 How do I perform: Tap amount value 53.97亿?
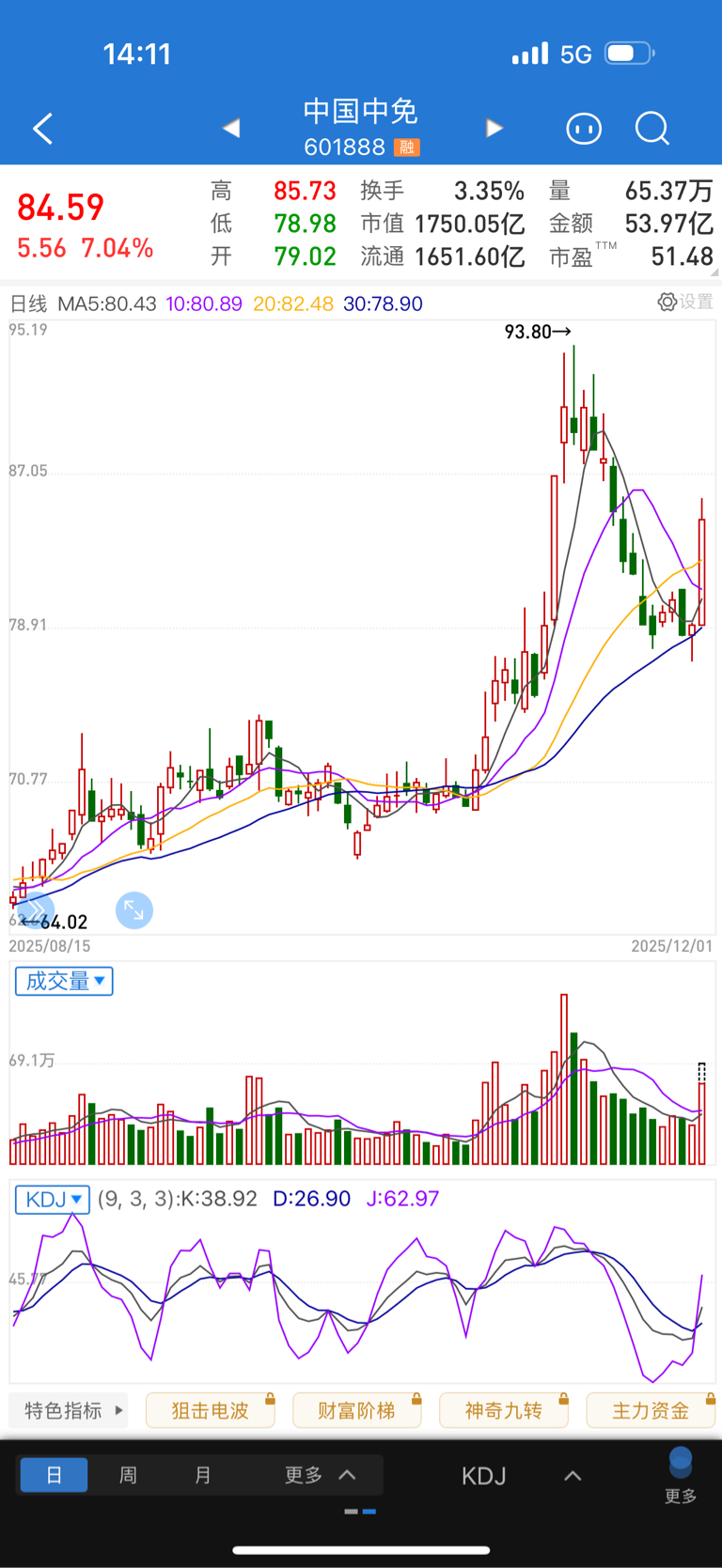coord(669,224)
